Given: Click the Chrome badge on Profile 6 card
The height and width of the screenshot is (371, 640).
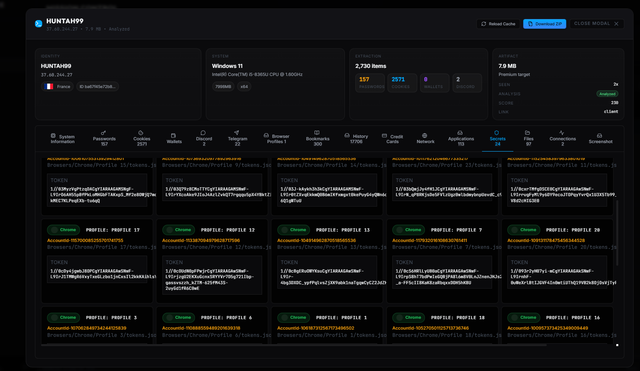Looking at the screenshot, I should [x=178, y=318].
